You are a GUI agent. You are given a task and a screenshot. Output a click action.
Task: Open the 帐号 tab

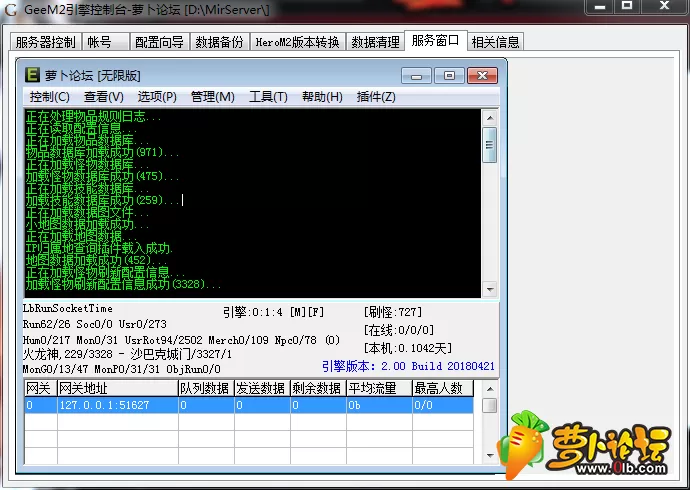click(105, 42)
